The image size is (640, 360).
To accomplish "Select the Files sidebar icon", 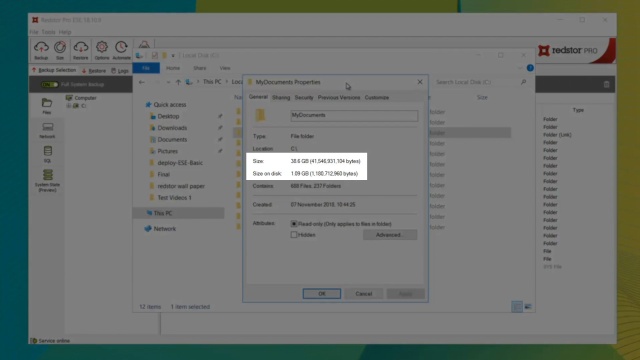I will tap(47, 106).
